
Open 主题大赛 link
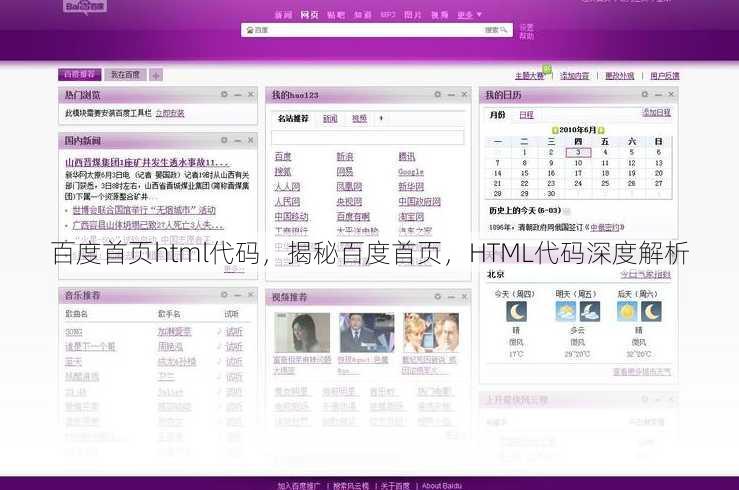click(530, 75)
